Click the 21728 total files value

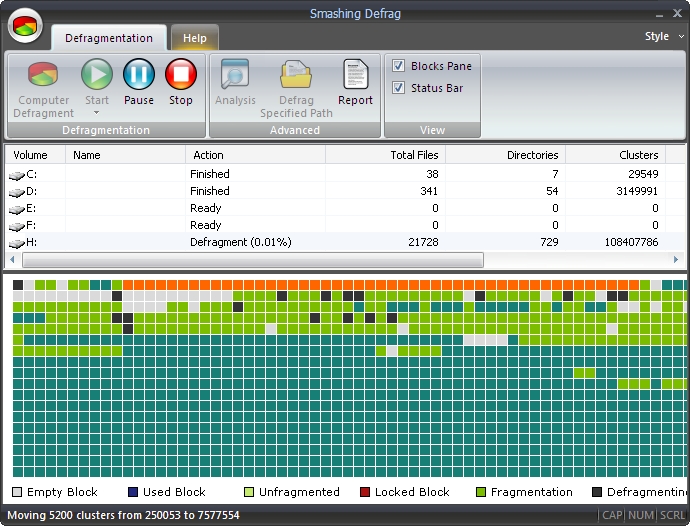point(423,242)
